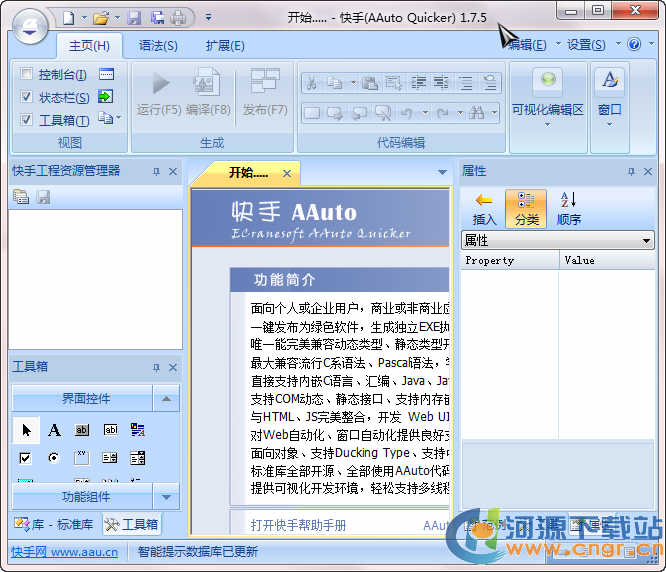Expand the 功能组件 group arrow

166,496
